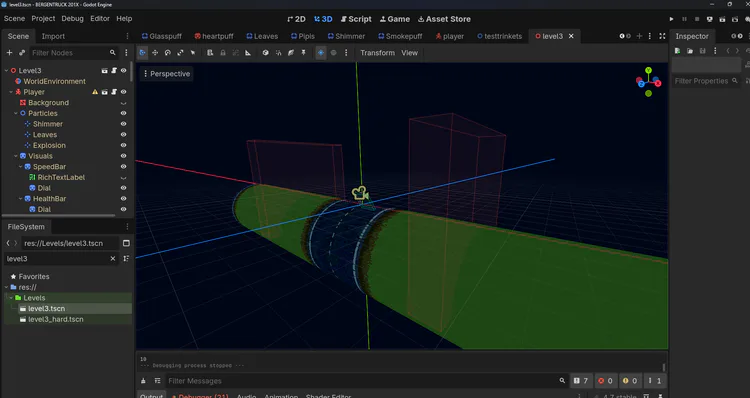Toggle visibility of Explosion node
The width and height of the screenshot is (750, 398).
123,145
